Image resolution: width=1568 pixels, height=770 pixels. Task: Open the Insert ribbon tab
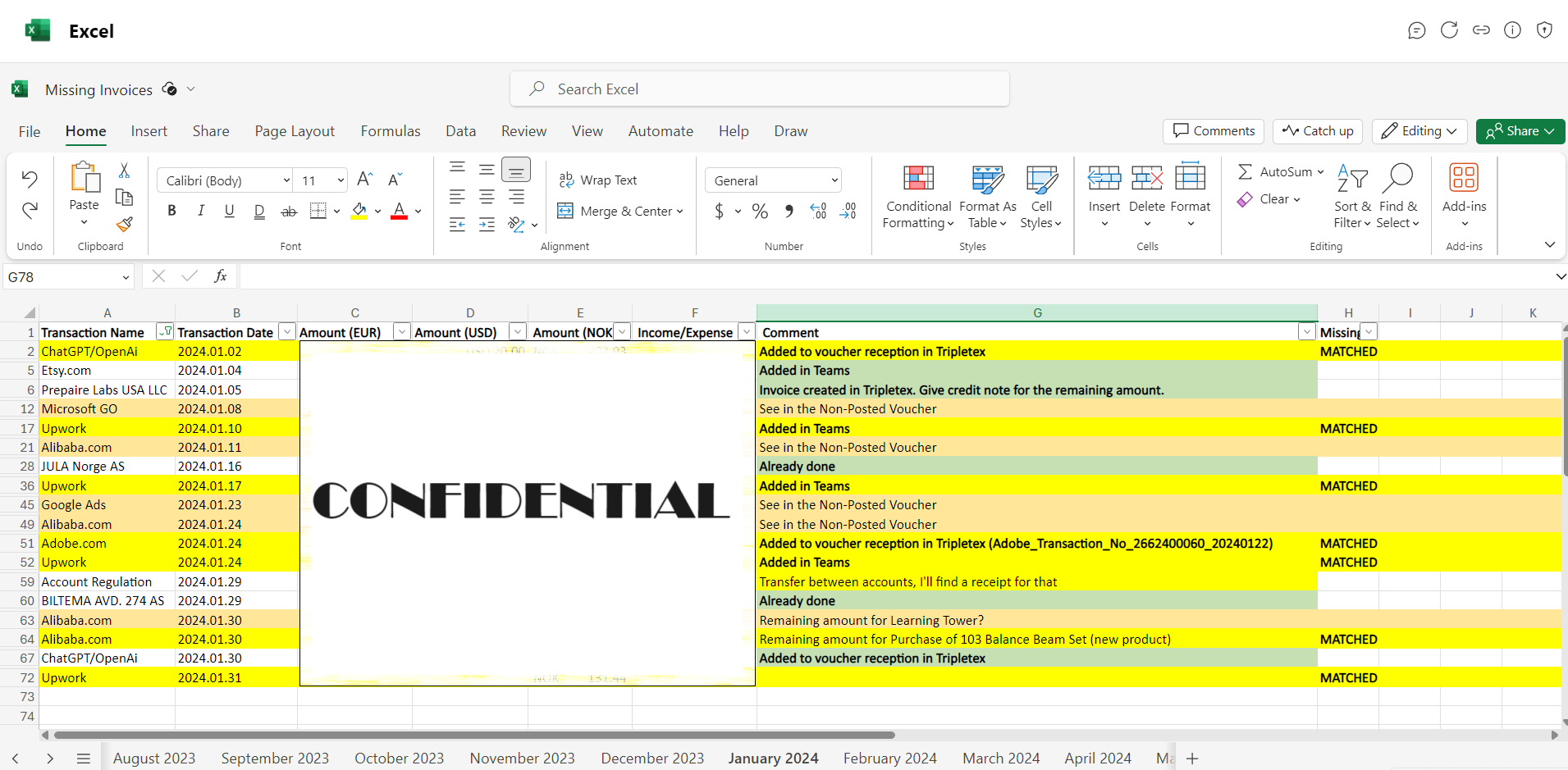coord(149,131)
